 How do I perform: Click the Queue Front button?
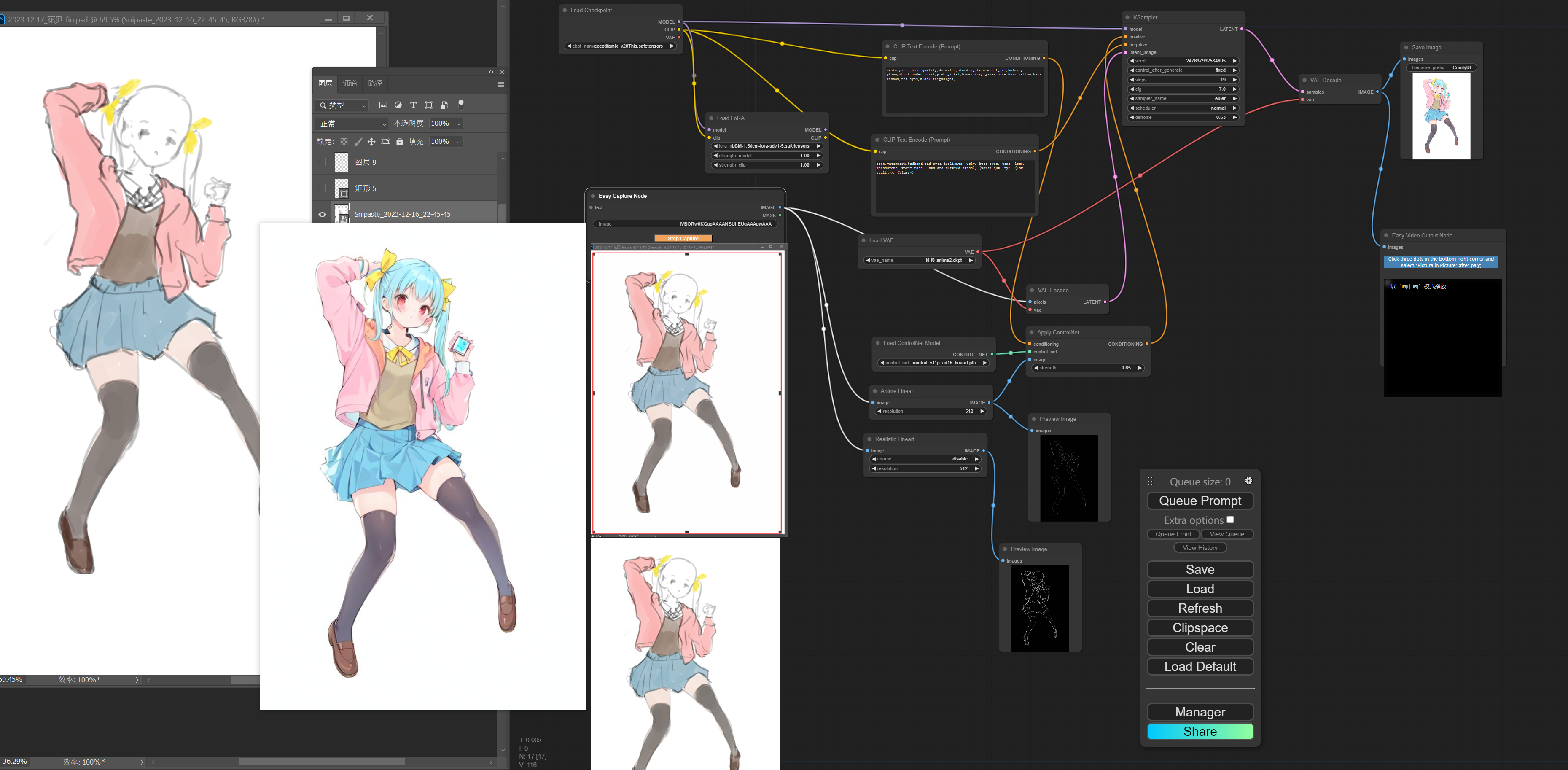pos(1173,534)
